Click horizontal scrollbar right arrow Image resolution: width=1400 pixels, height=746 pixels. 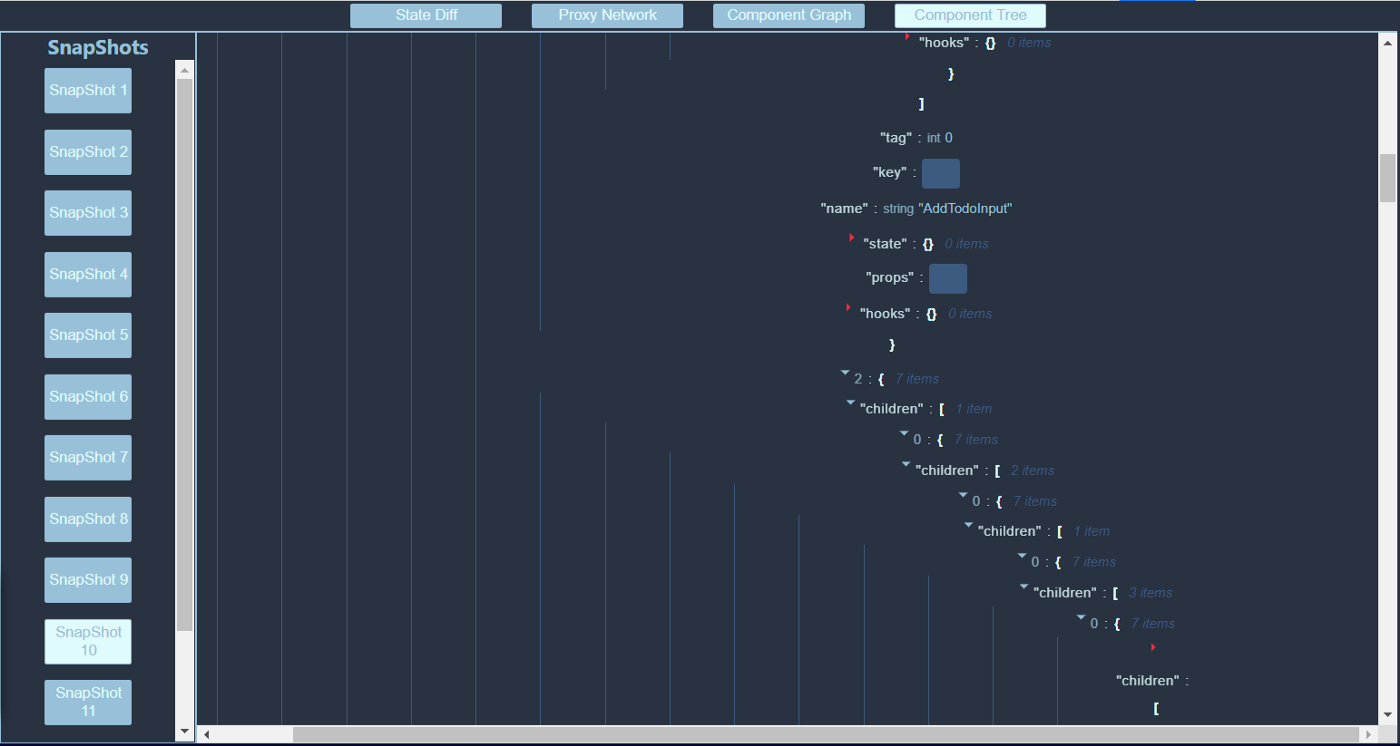point(1369,735)
